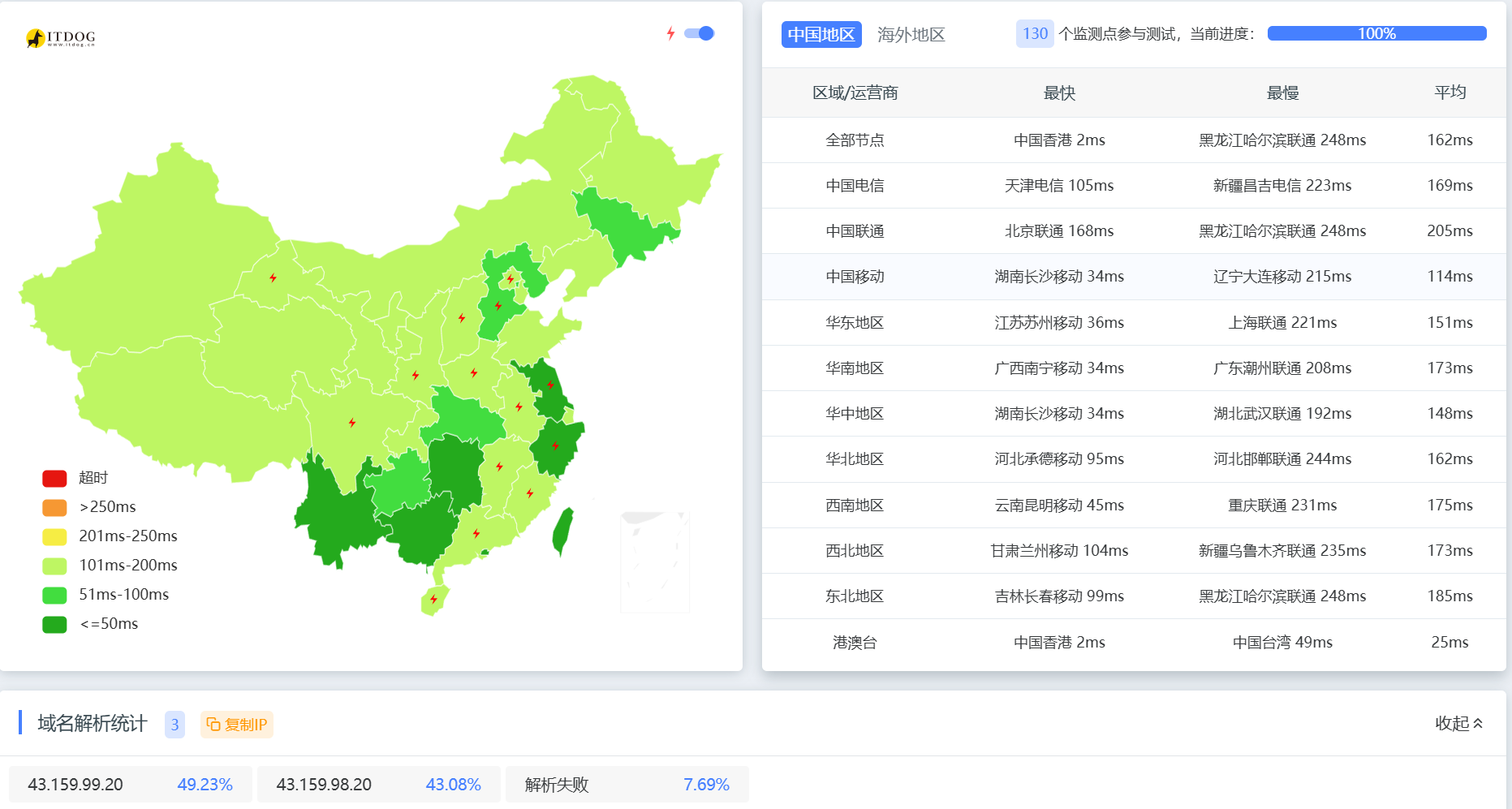Click the Hainan island lightning marker
Screen dimensions: 1512x809
coord(433,600)
